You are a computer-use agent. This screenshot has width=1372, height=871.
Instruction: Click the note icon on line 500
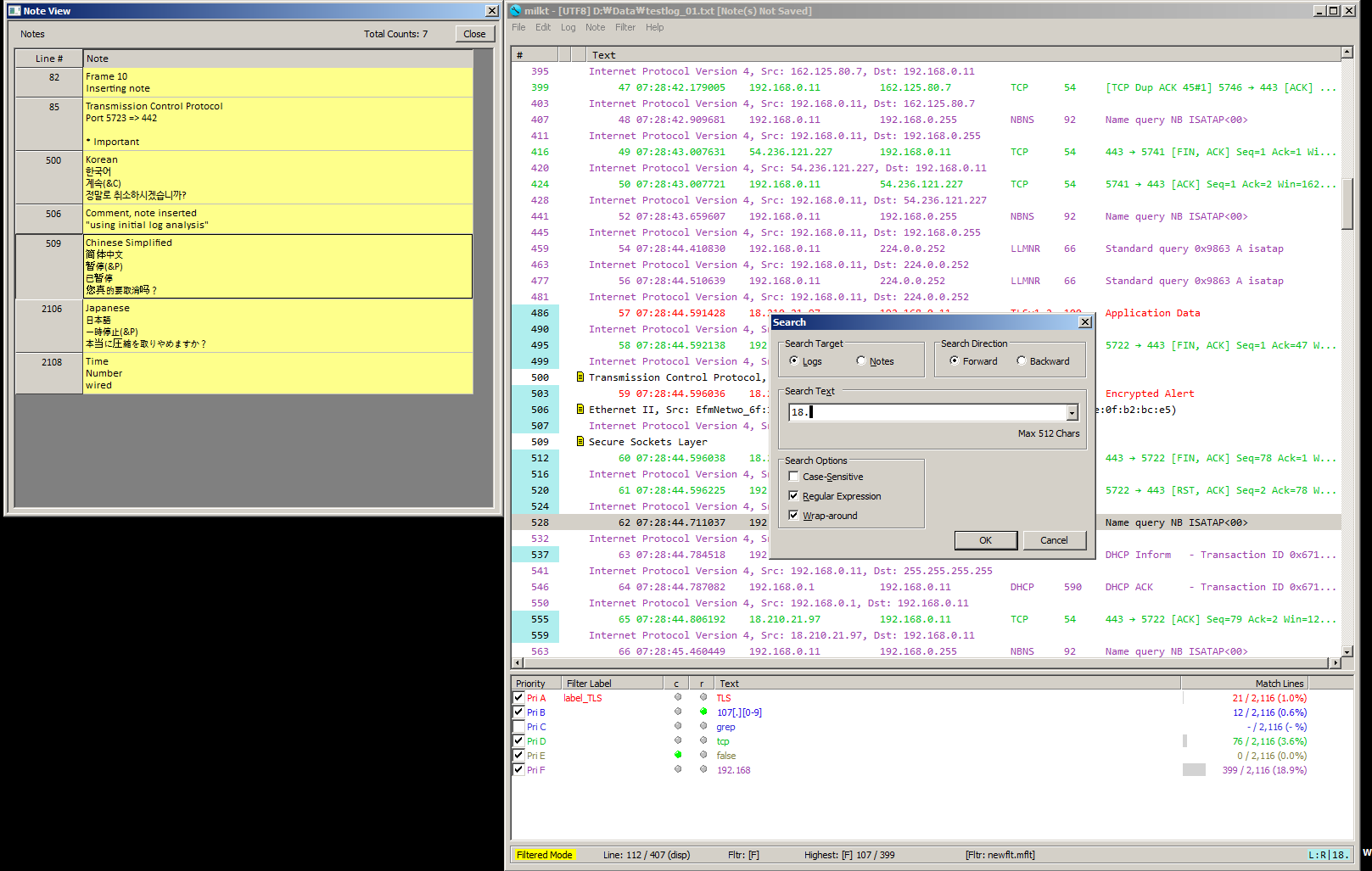pyautogui.click(x=580, y=377)
